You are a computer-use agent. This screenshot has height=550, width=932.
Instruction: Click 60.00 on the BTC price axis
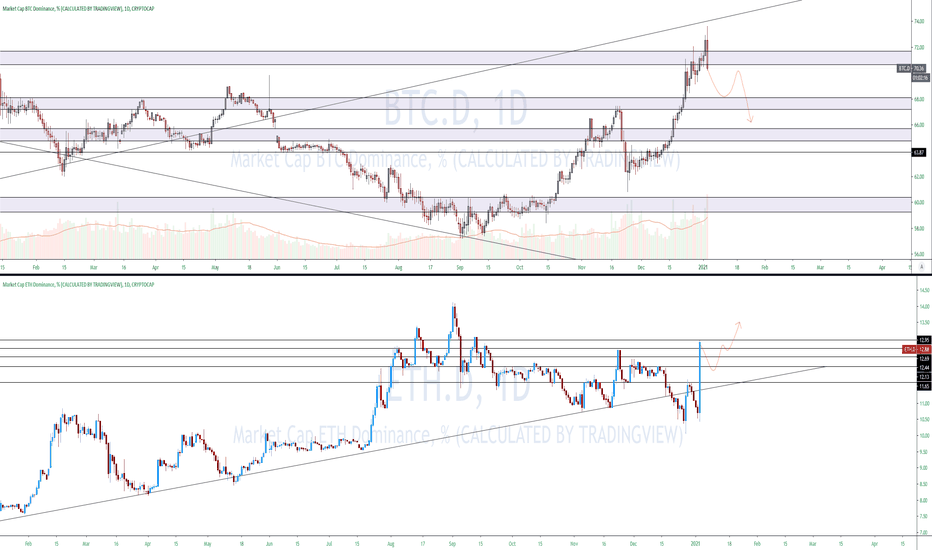[x=919, y=202]
